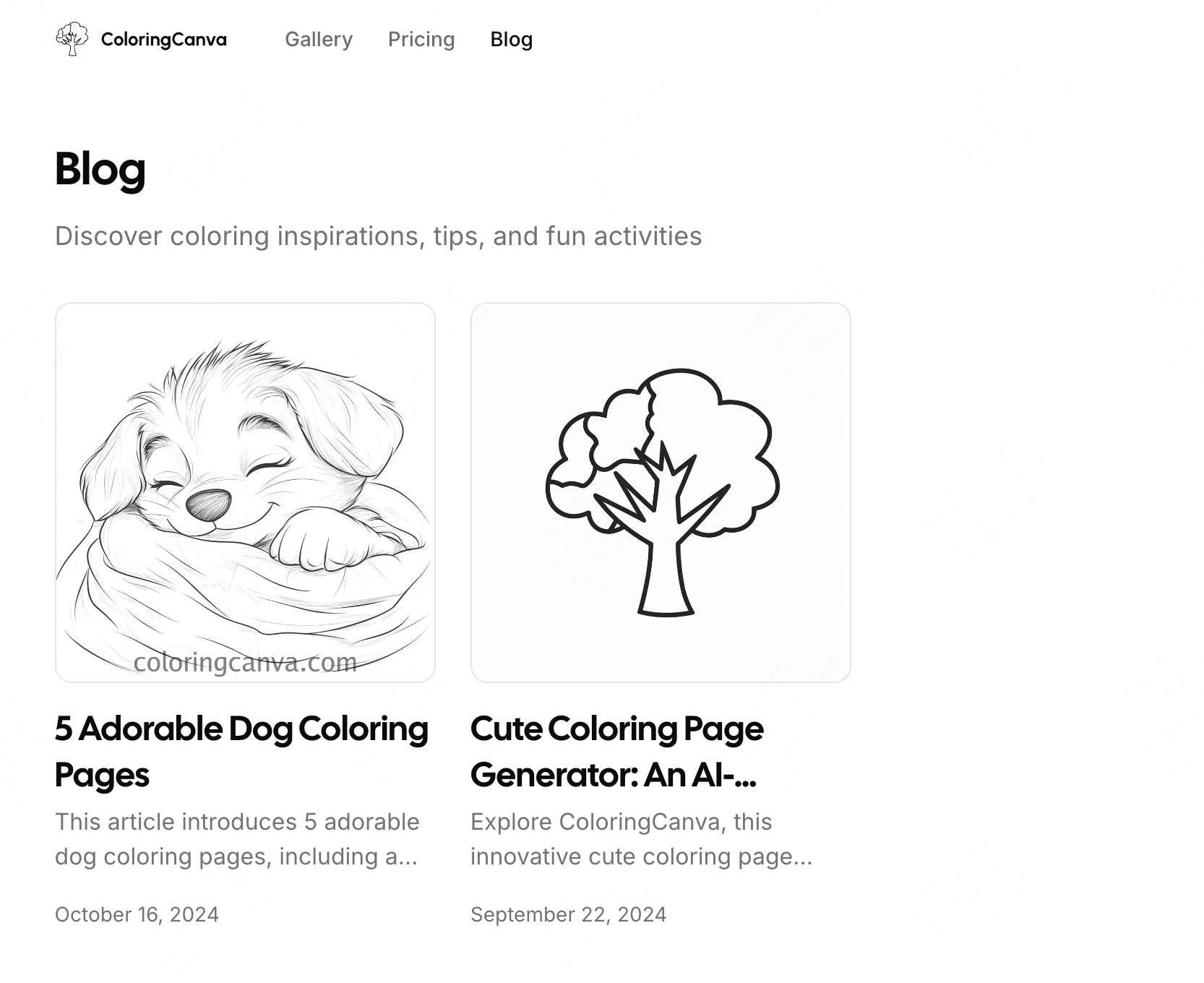Click the large 'Blog' page heading
1204x983 pixels.
tap(100, 171)
